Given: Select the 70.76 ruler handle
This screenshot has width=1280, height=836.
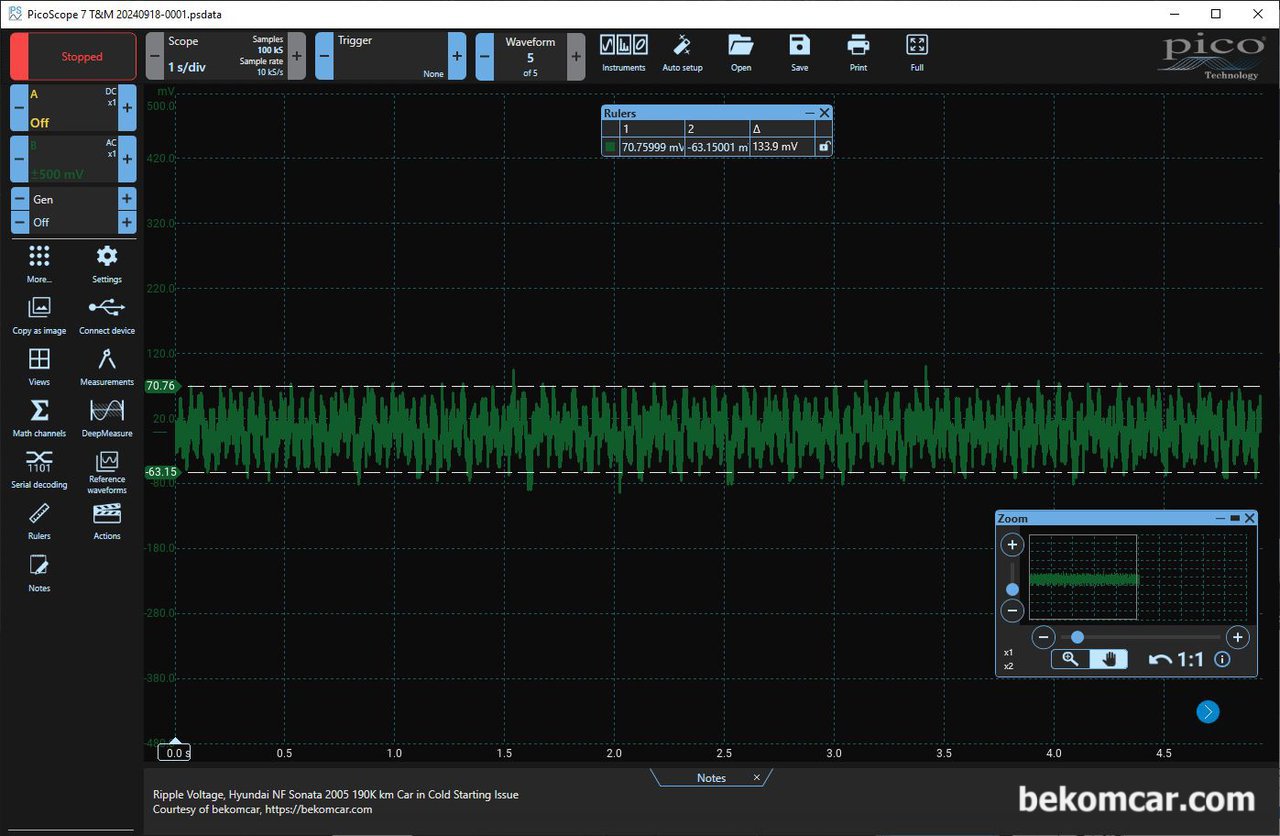Looking at the screenshot, I should [x=160, y=386].
